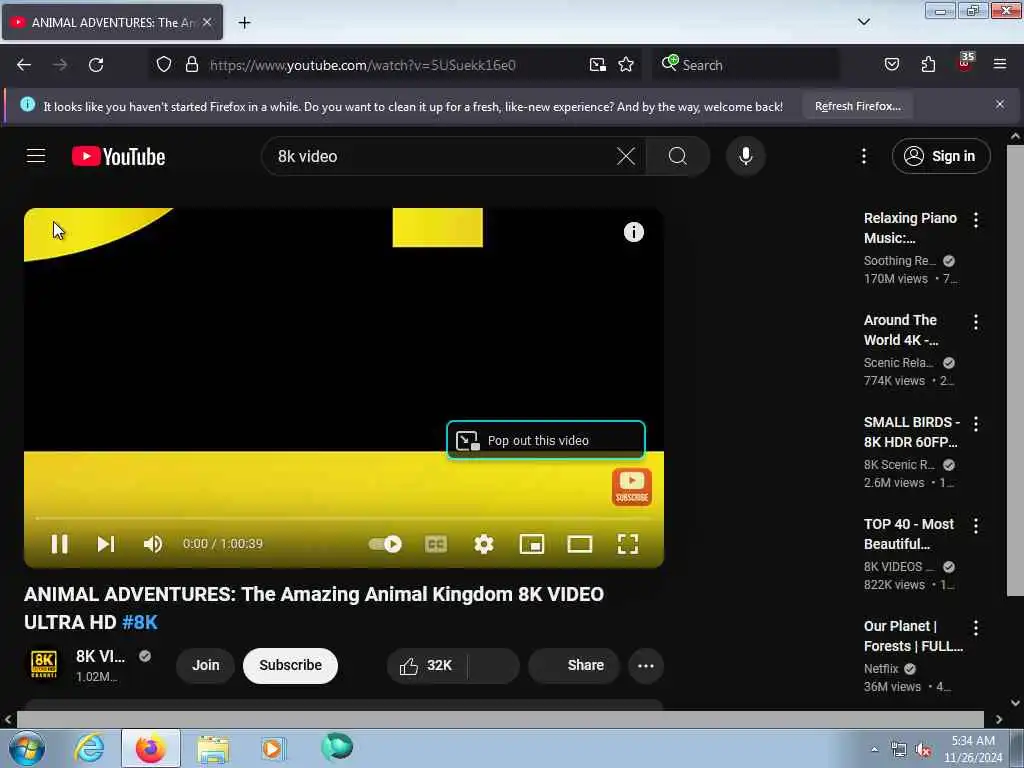Like the video with 32K likes
Viewport: 1024px width, 768px height.
(427, 665)
